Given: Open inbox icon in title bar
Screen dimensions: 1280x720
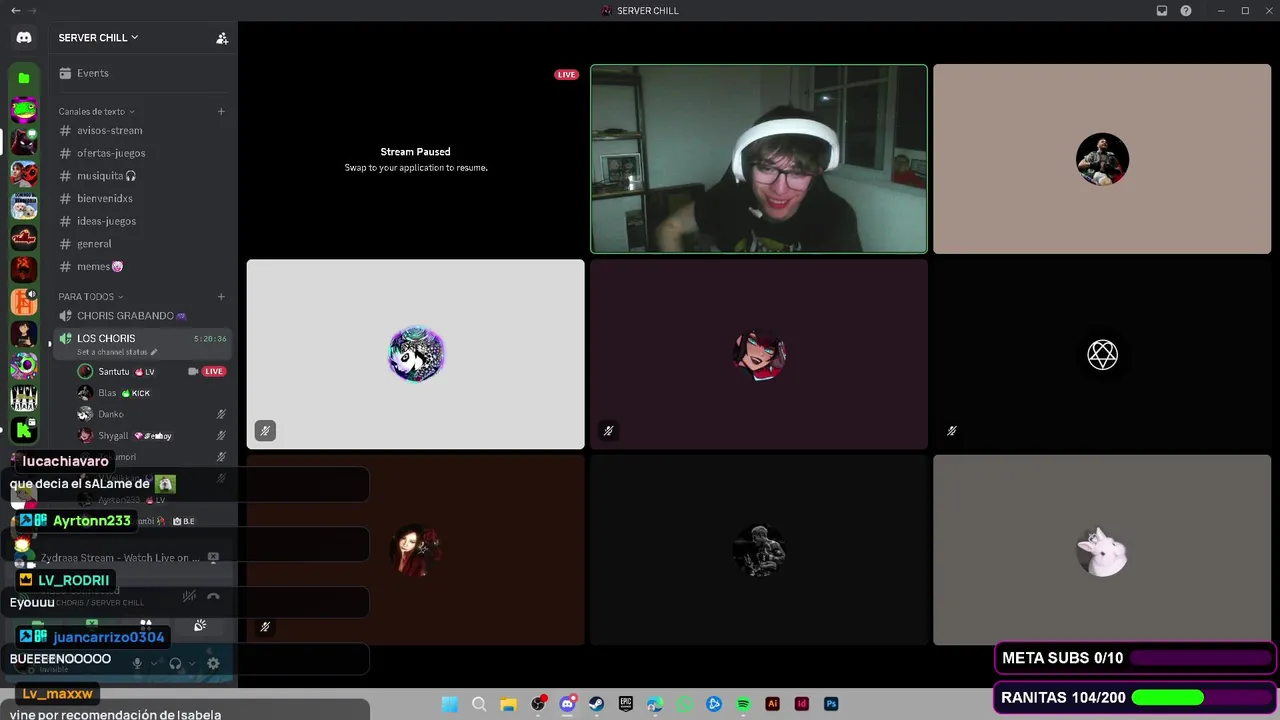Looking at the screenshot, I should [1162, 11].
